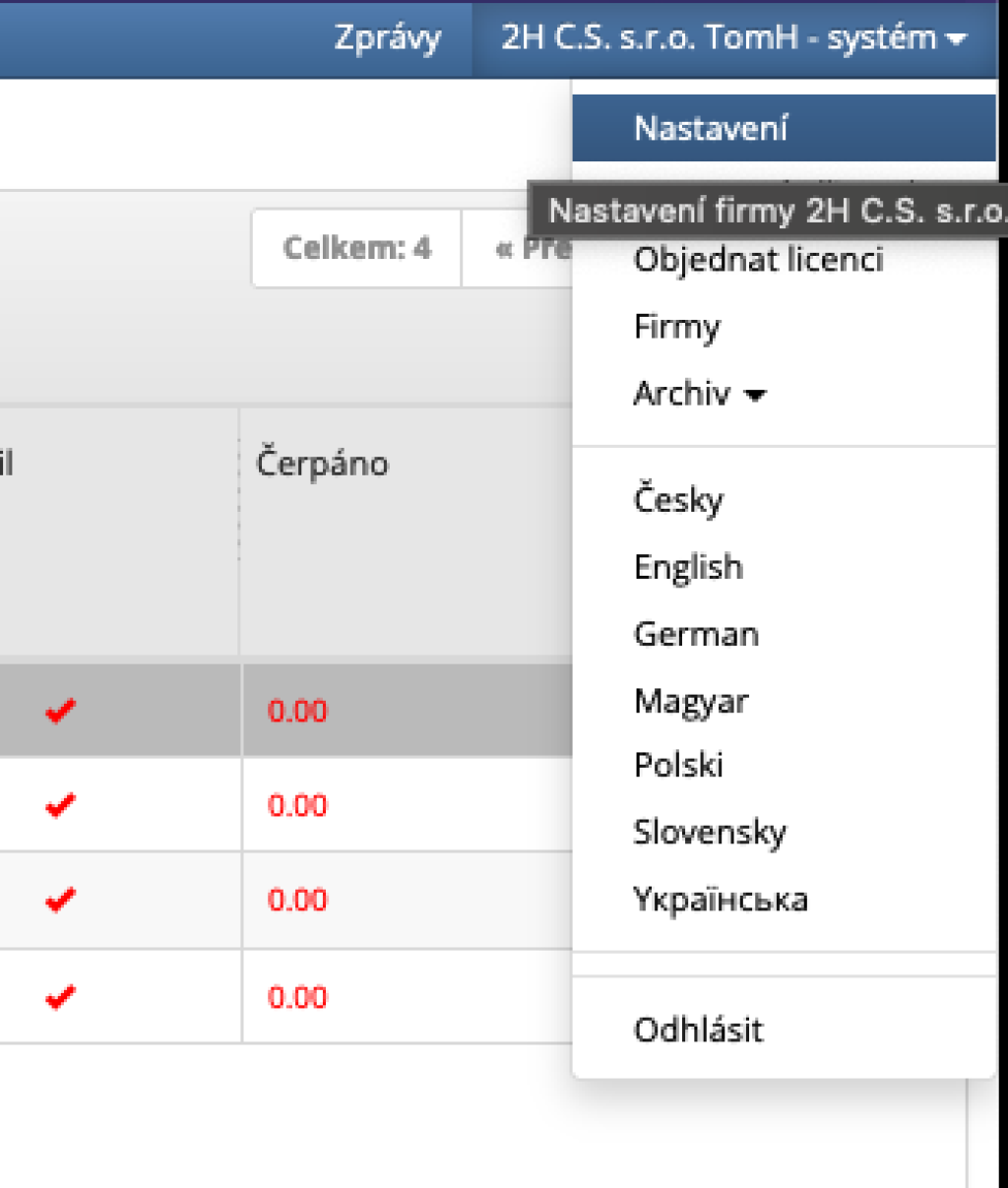Expand the Archiv submenu
Screen dimensions: 1008x1188
pos(699,394)
